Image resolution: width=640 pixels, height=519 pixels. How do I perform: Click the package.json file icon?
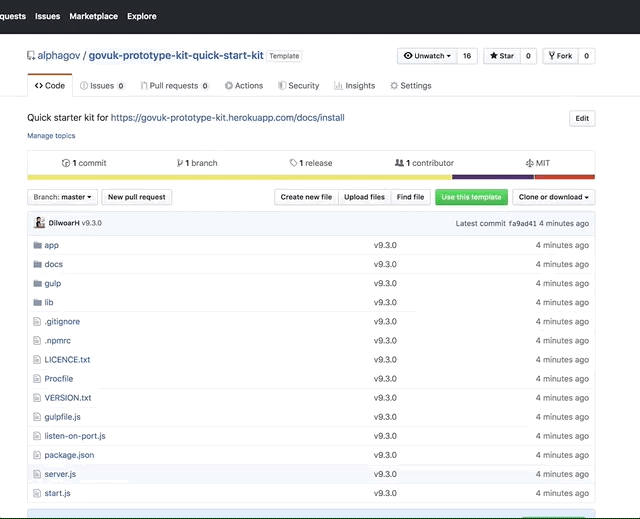point(37,455)
